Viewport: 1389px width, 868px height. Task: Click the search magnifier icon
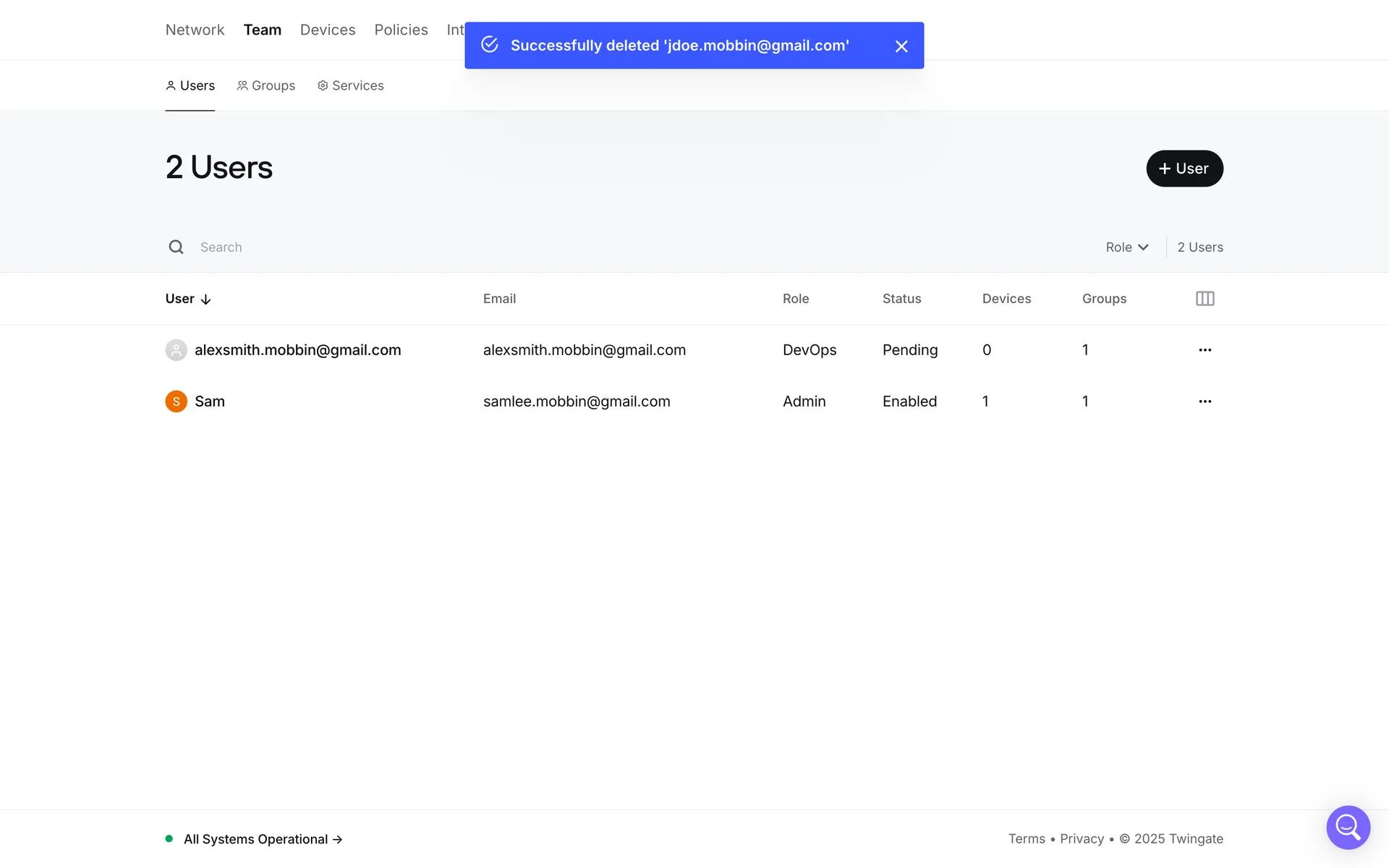[176, 247]
